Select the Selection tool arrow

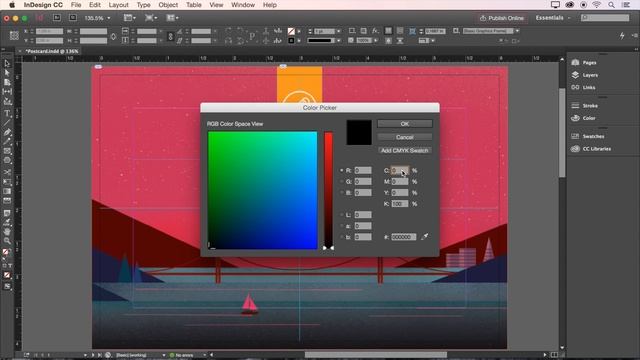tap(7, 64)
